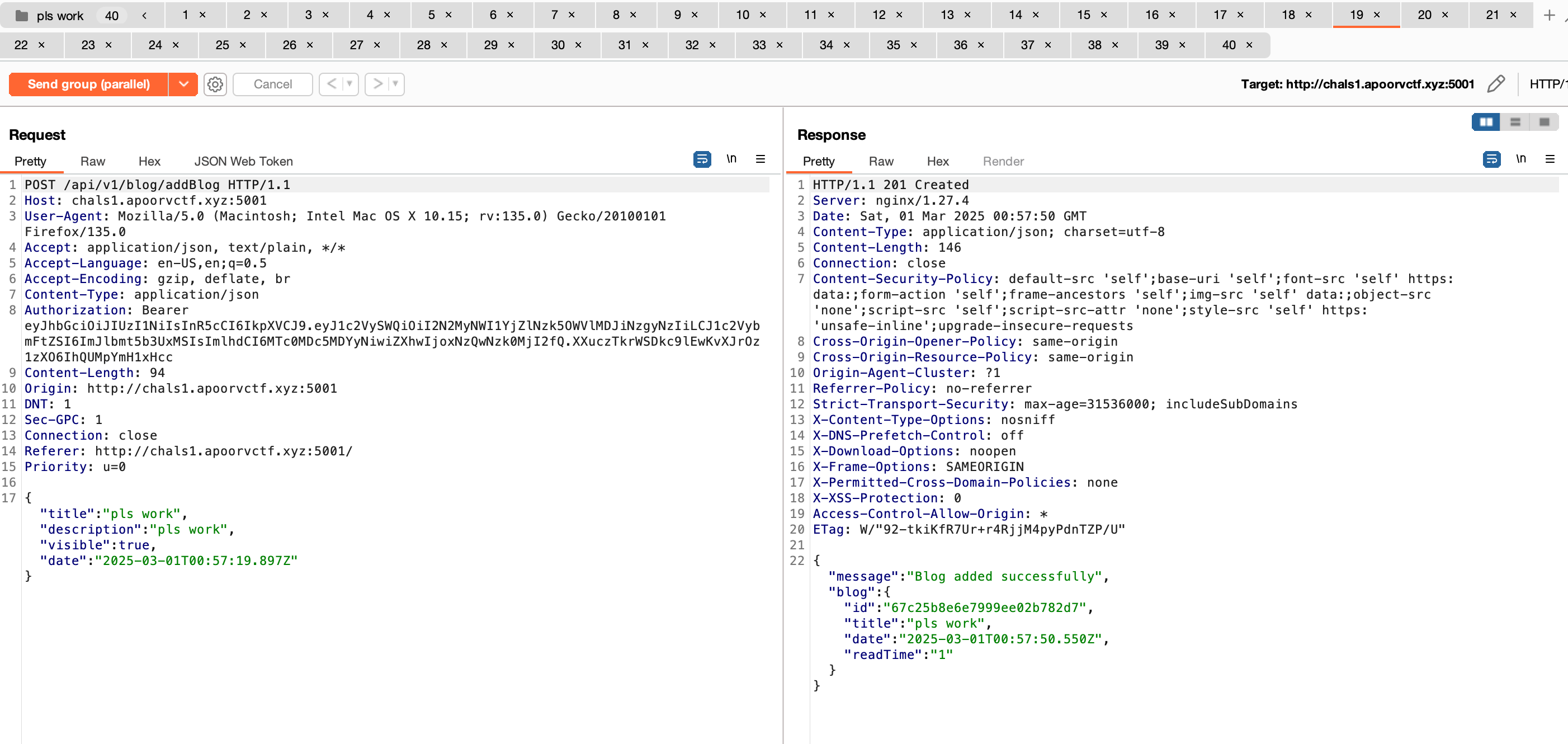
Task: Toggle word wrap in the Response panel
Action: [1491, 159]
